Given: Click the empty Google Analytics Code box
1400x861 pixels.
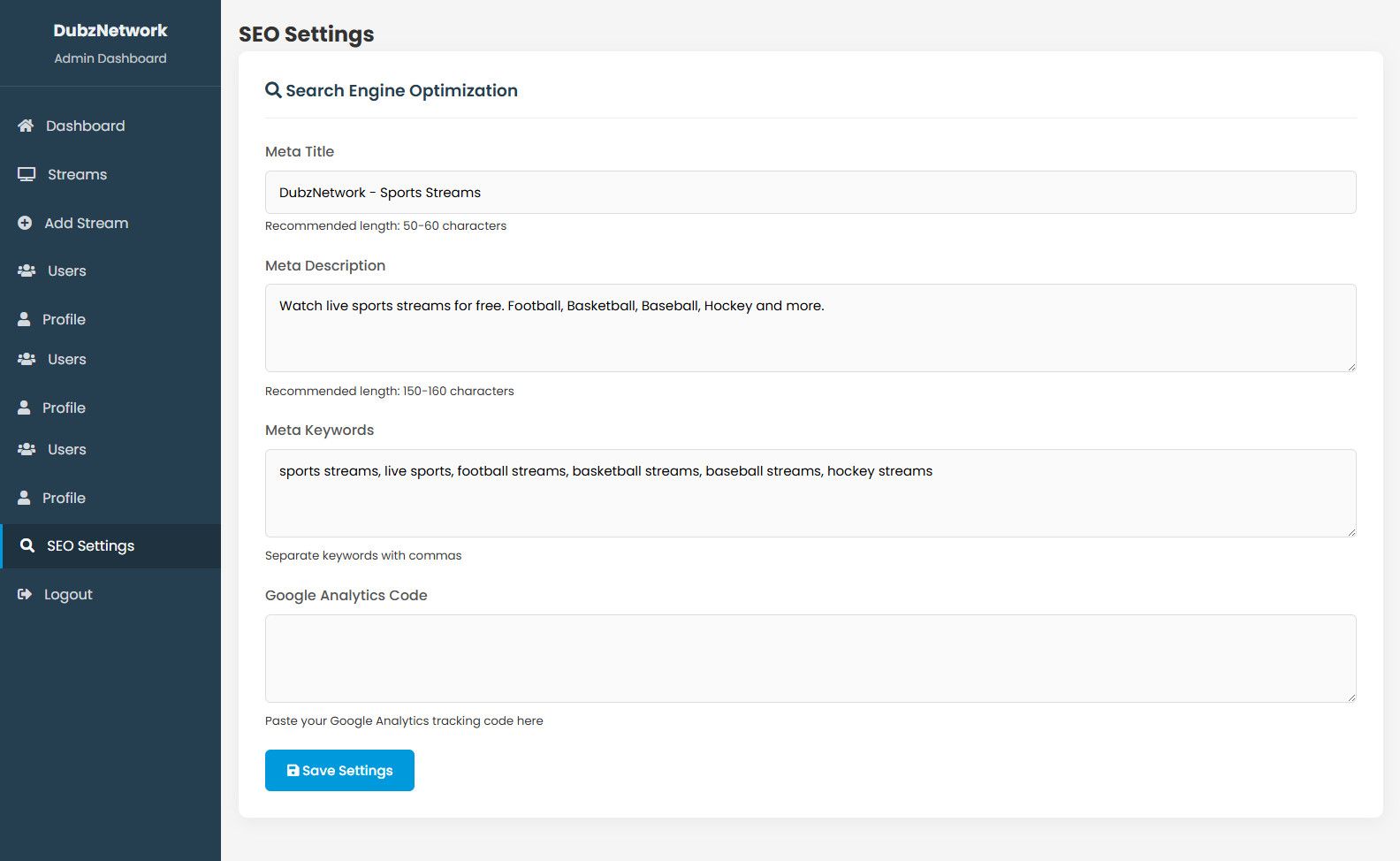Looking at the screenshot, I should [x=810, y=659].
